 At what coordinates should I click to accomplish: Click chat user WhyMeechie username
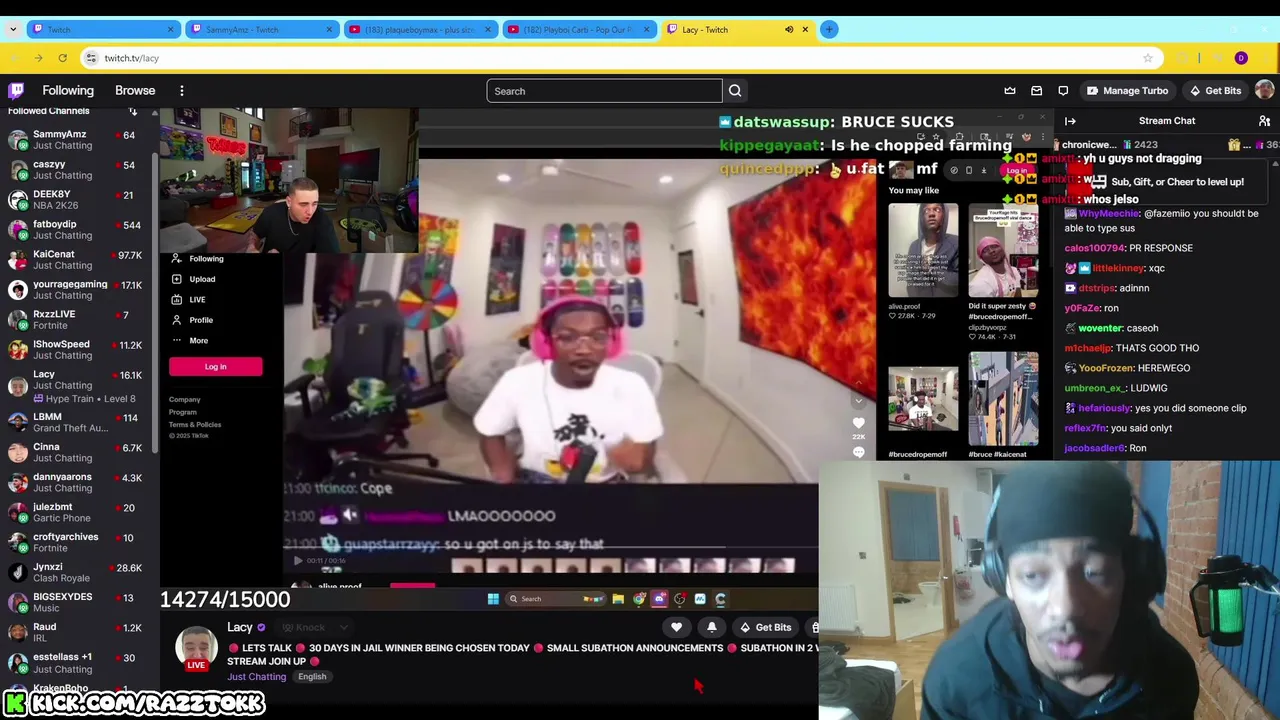1109,213
